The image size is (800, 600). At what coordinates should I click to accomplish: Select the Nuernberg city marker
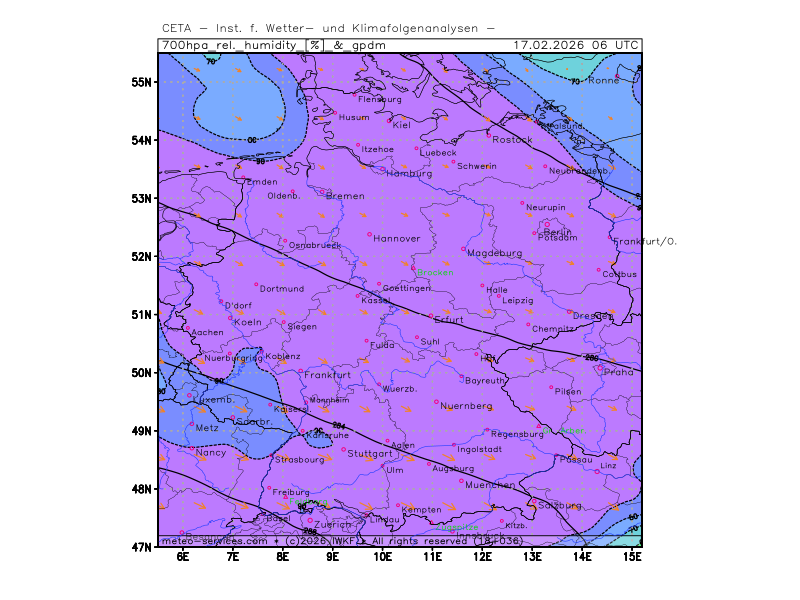coord(438,402)
